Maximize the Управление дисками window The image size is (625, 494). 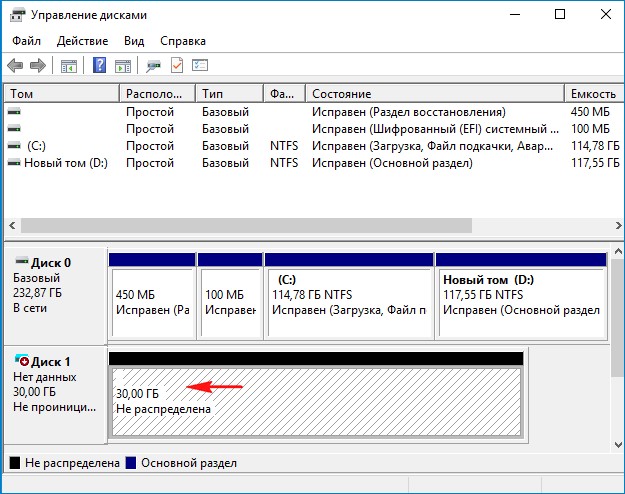click(560, 15)
